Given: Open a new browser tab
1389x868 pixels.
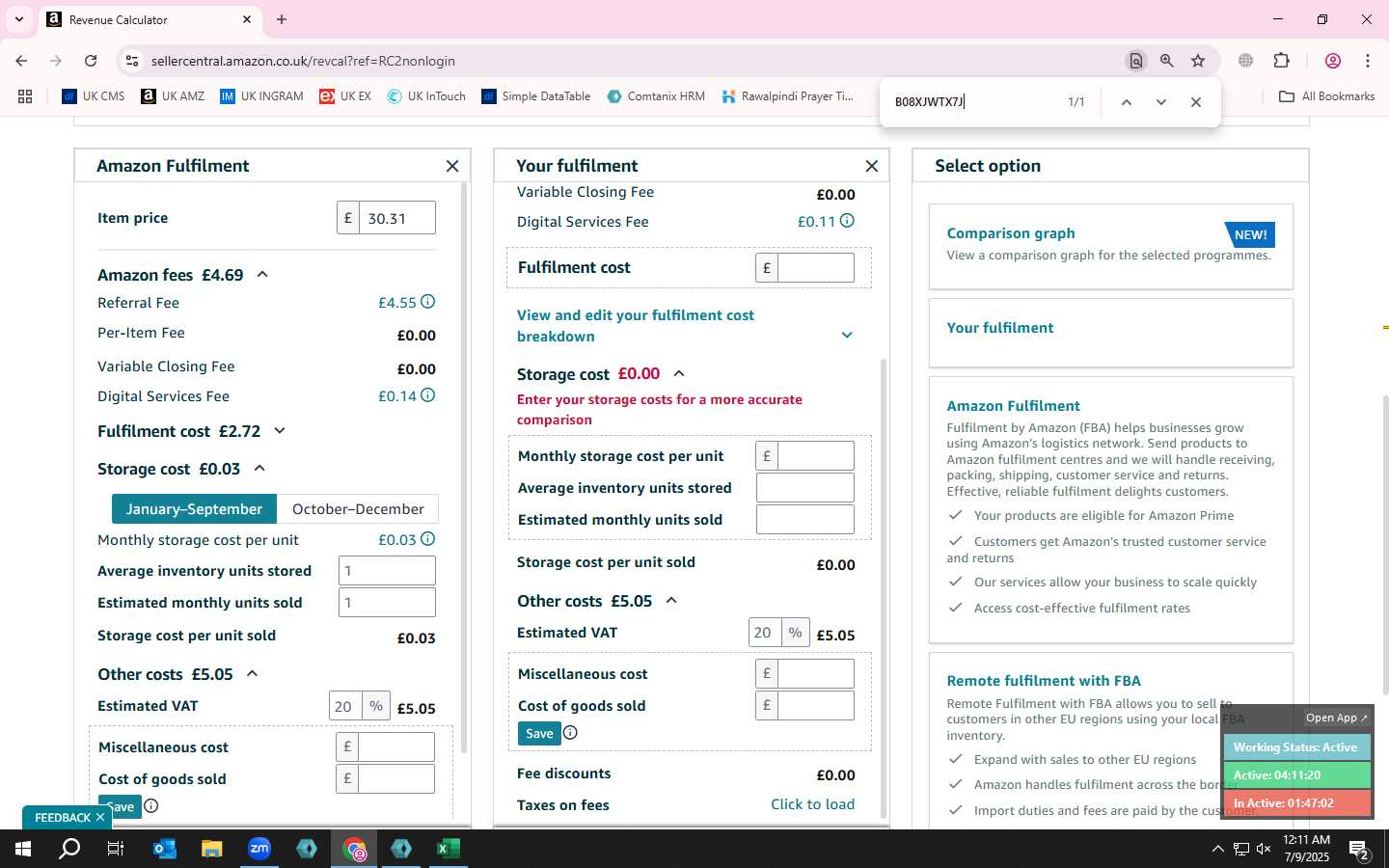Looking at the screenshot, I should [282, 19].
